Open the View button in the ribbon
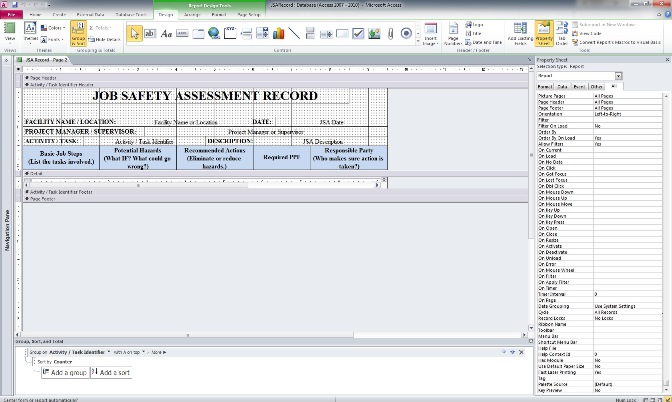The width and height of the screenshot is (672, 402). 9,33
